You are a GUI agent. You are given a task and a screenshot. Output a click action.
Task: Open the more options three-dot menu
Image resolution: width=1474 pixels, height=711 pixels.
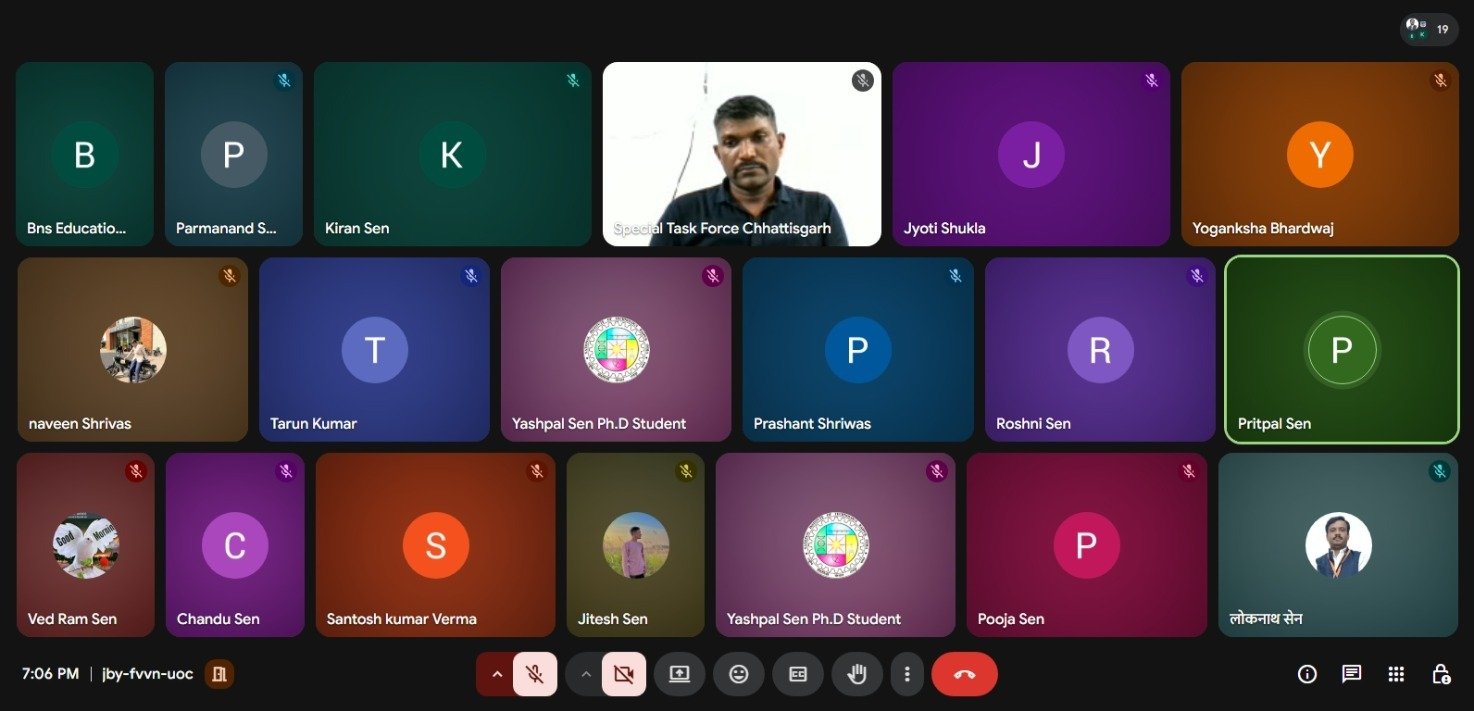pyautogui.click(x=907, y=674)
